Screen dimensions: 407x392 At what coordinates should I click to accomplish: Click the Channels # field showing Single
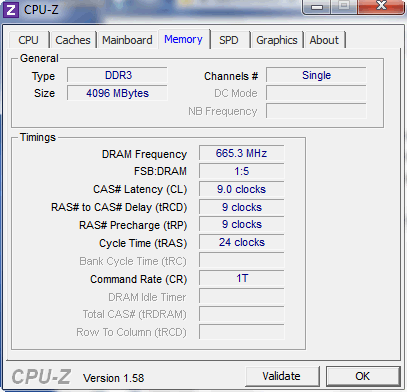[x=316, y=75]
